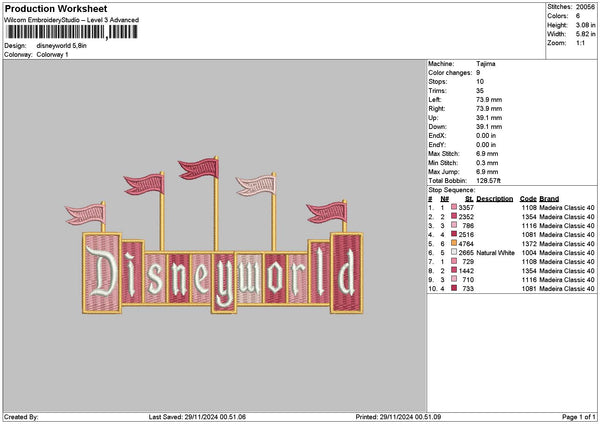Click the Max Stitch value 6.9 mm
Screen dimensions: 600x424
tap(487, 154)
